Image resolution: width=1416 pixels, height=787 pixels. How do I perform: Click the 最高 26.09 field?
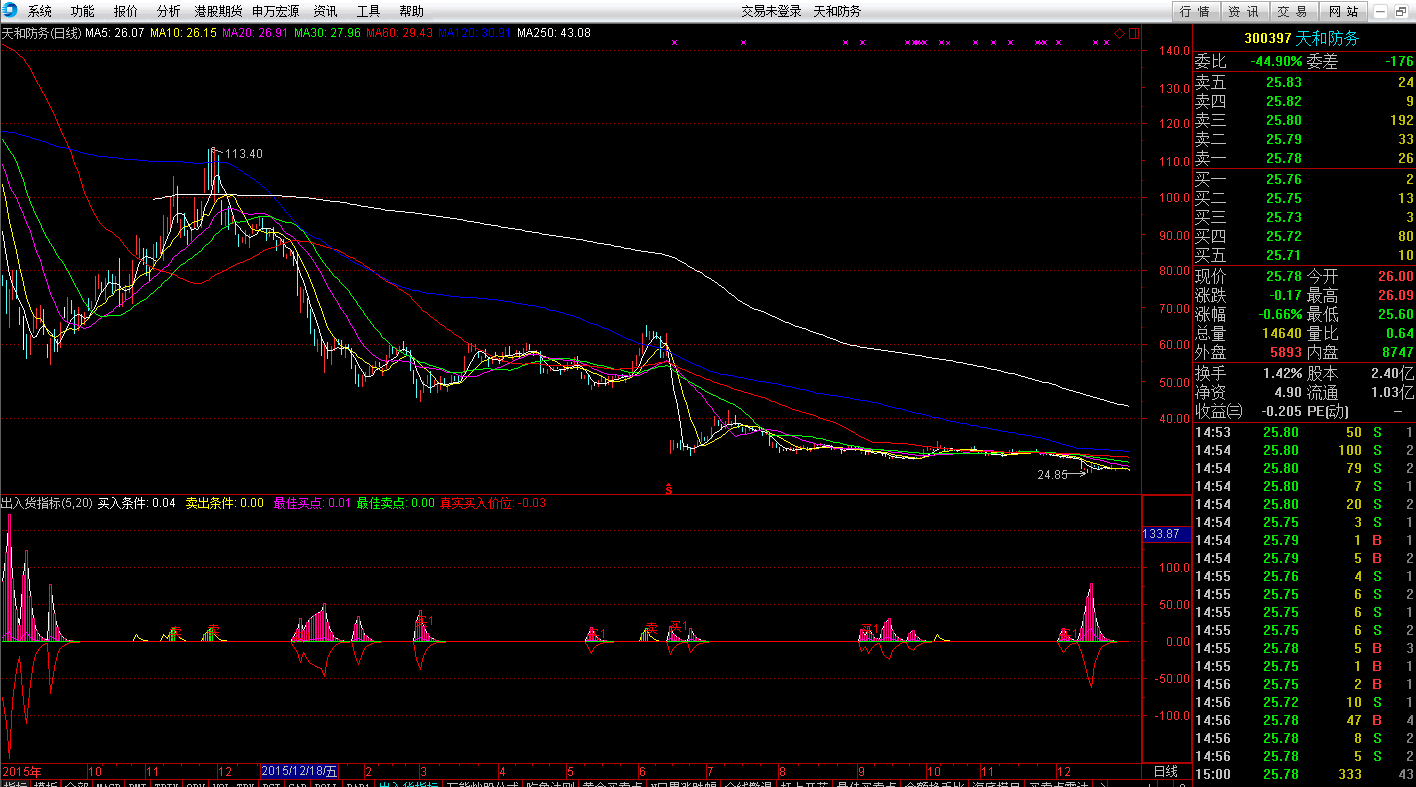tap(1360, 296)
